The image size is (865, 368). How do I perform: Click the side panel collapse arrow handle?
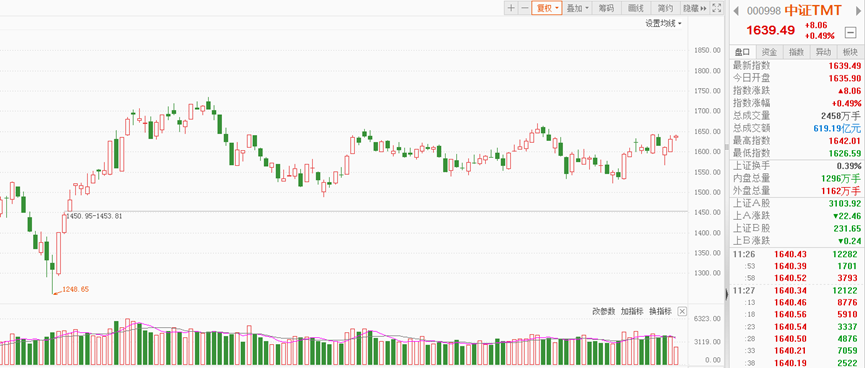(727, 294)
